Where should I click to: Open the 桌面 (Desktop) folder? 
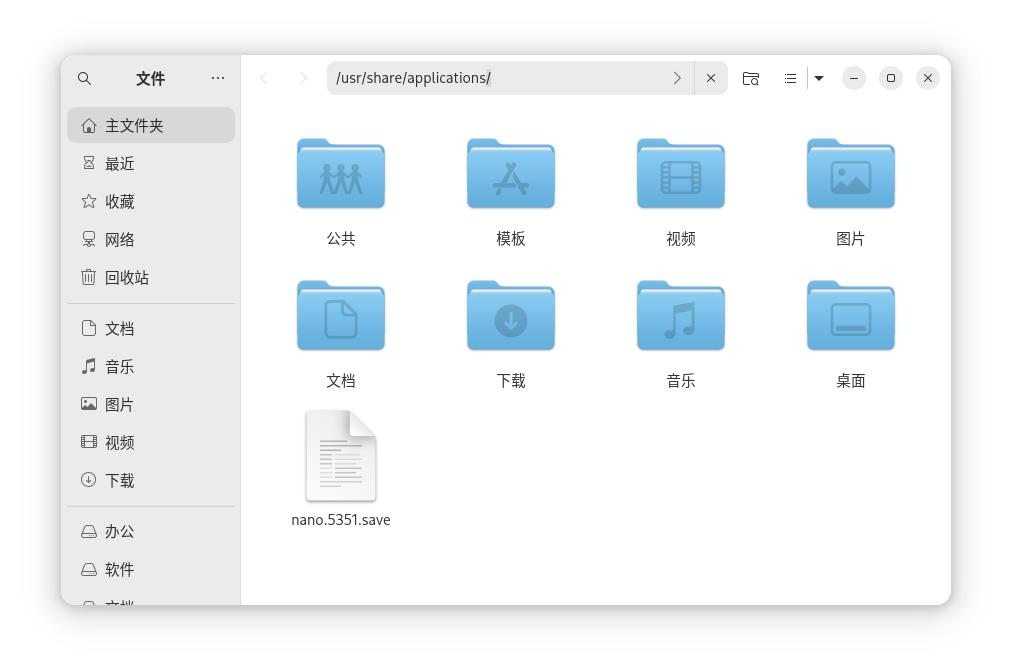click(850, 316)
